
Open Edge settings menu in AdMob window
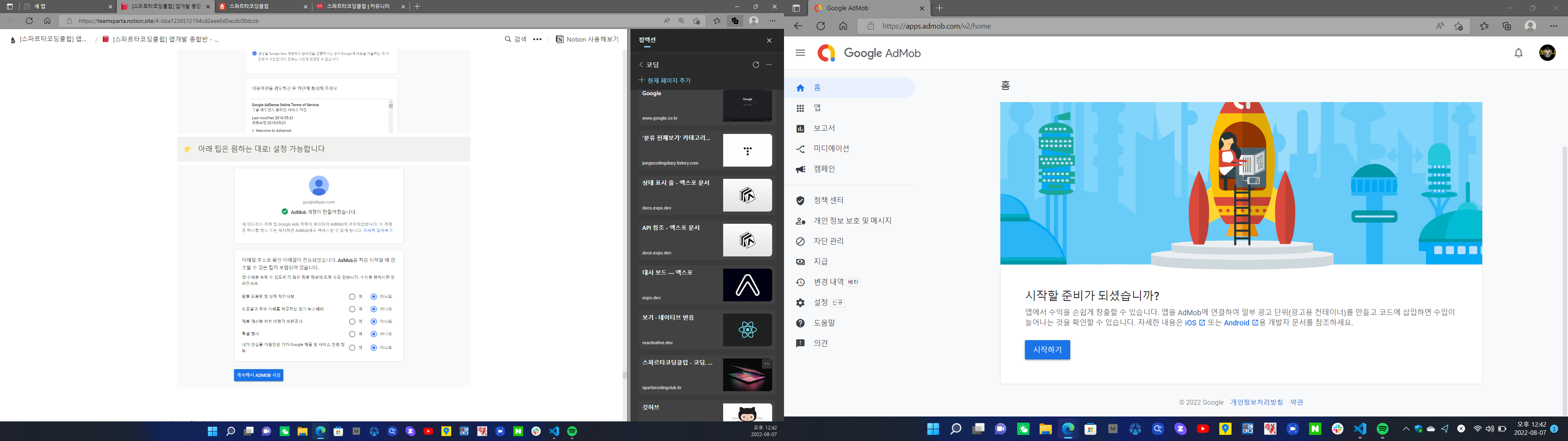pyautogui.click(x=1553, y=26)
